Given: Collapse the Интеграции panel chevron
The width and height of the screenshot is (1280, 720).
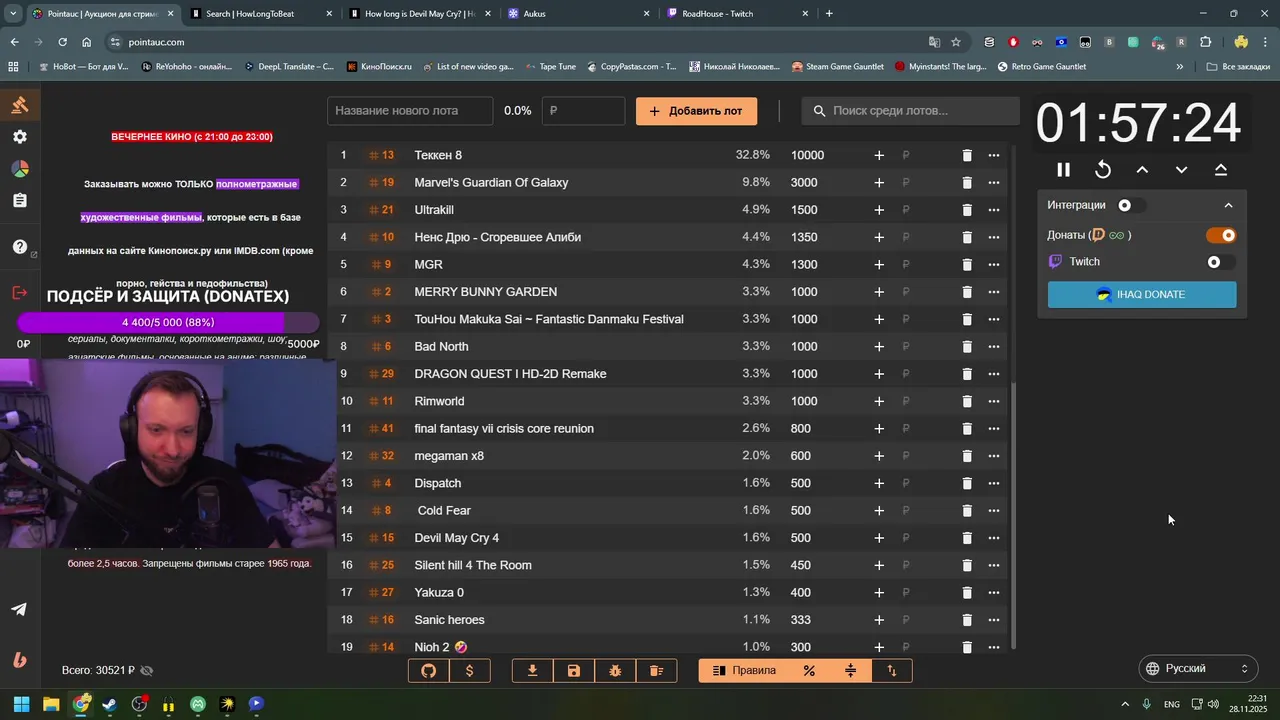Looking at the screenshot, I should click(x=1228, y=205).
